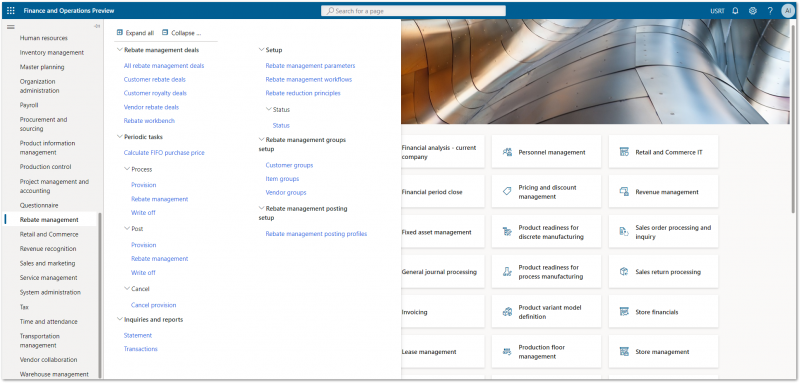Collapse the Setup section chevron

coord(262,50)
